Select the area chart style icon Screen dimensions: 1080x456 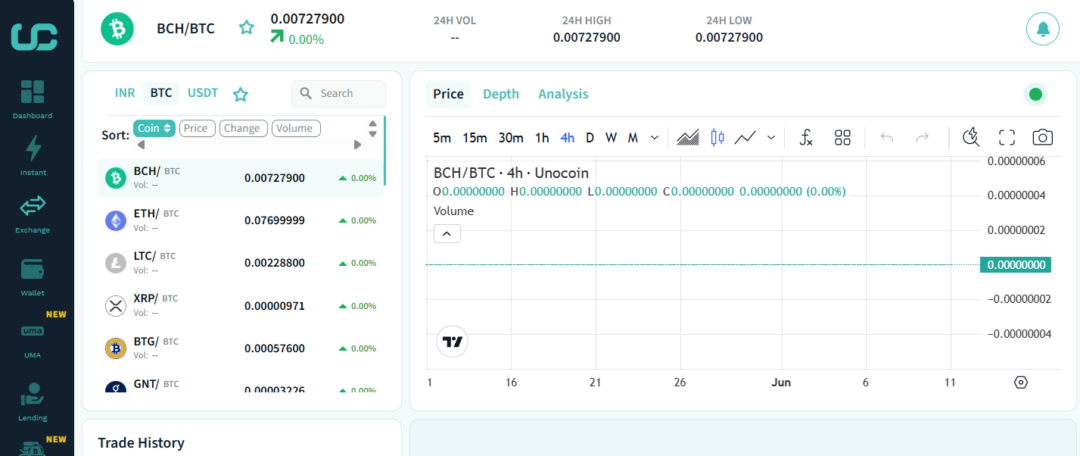[687, 138]
